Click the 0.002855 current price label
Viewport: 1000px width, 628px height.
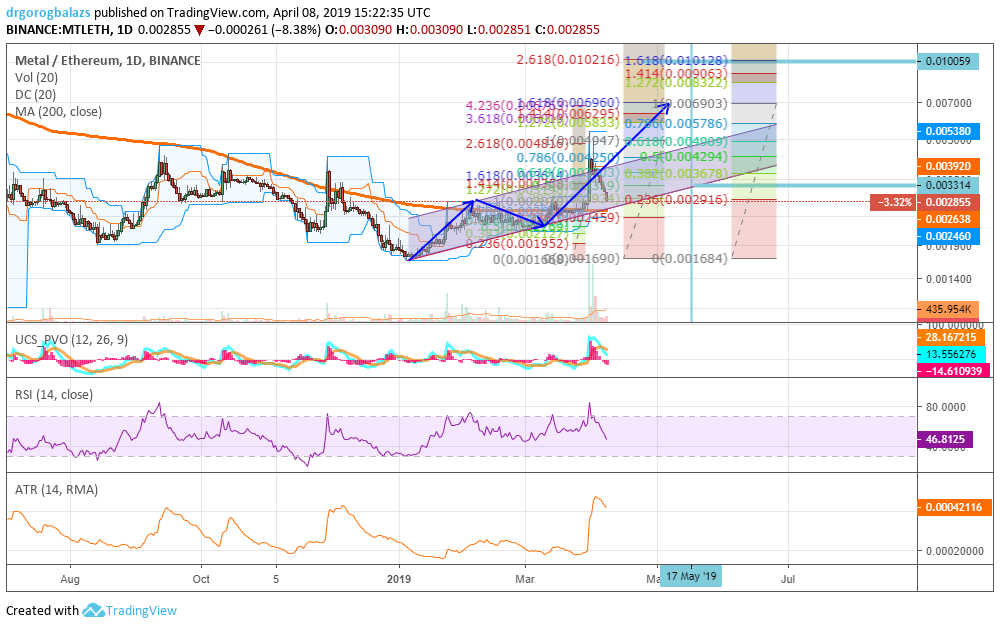tap(948, 202)
